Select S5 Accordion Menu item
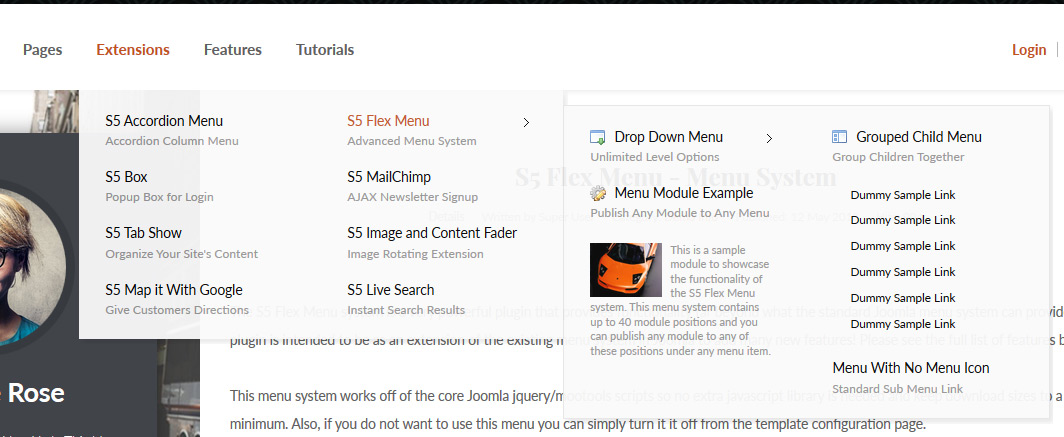Viewport: 1064px width, 437px height. tap(164, 121)
